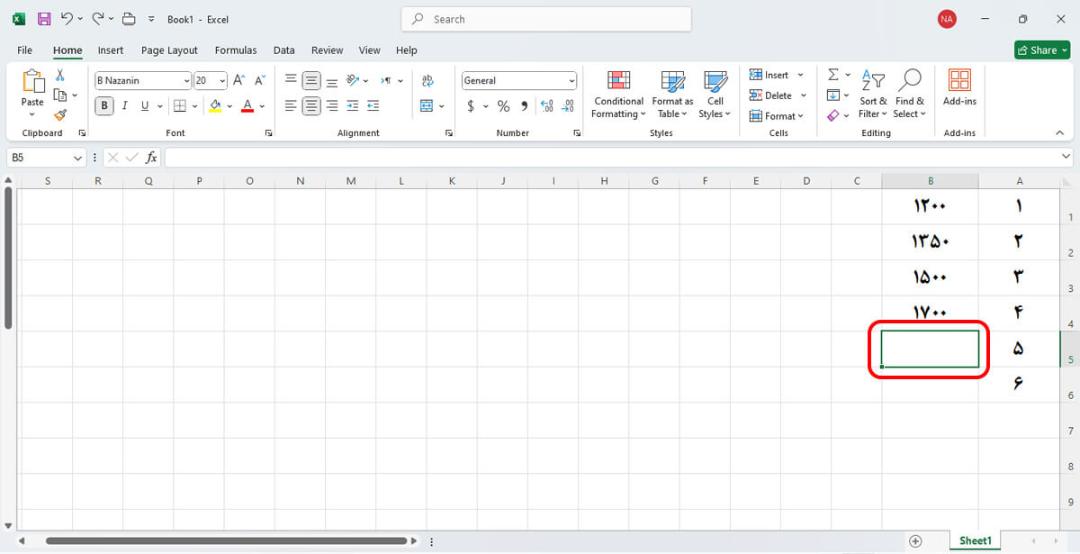The image size is (1080, 554).
Task: Click AutoSum sigma icon
Action: [833, 74]
